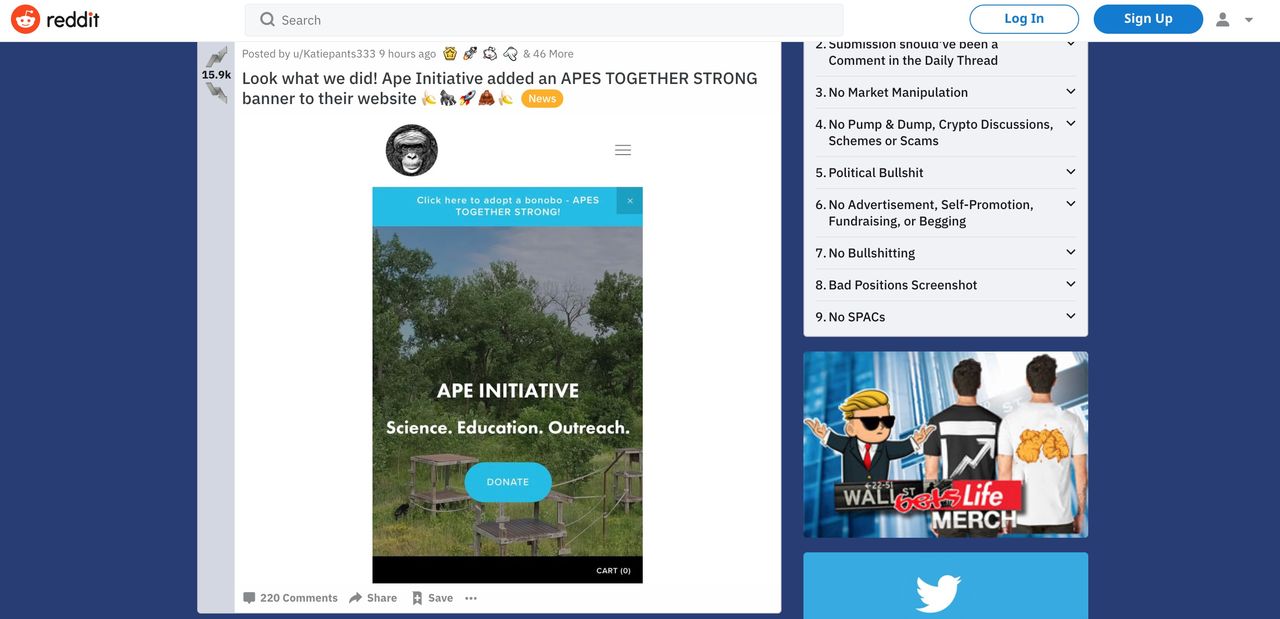The height and width of the screenshot is (619, 1280).
Task: Open the Wall St Bets Life Merch ad
Action: (945, 444)
